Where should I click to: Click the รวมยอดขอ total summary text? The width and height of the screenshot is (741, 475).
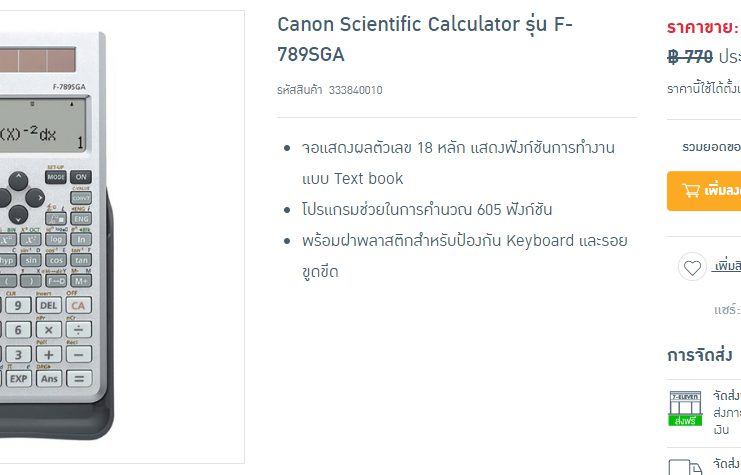tap(711, 146)
